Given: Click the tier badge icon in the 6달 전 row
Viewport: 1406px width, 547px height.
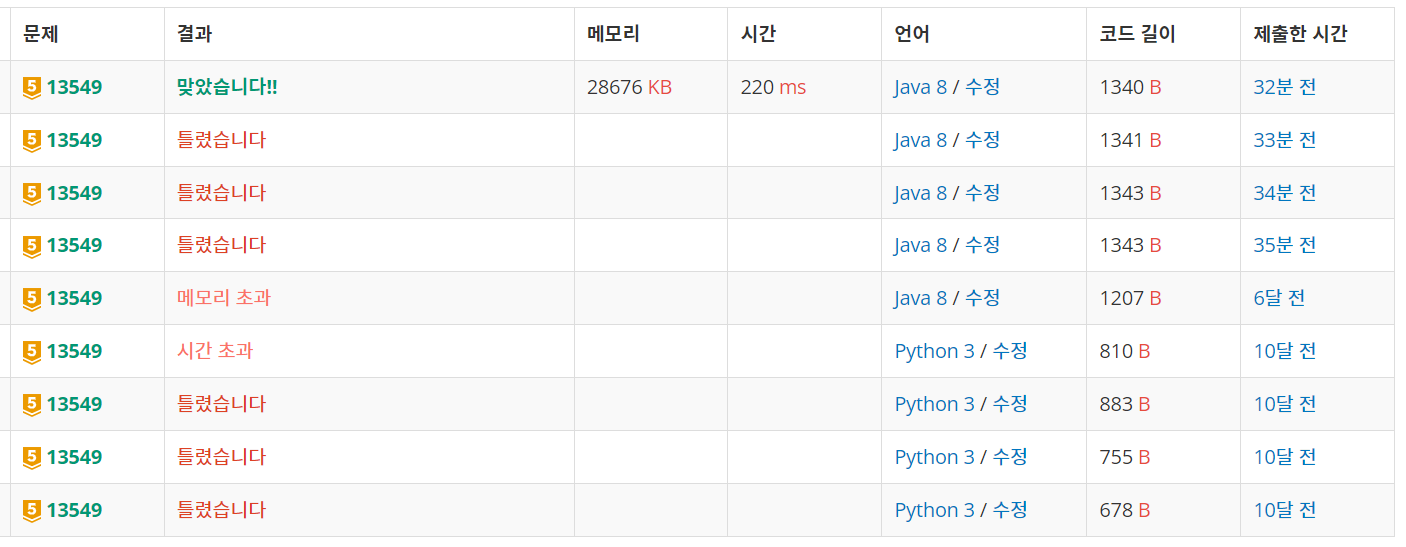Looking at the screenshot, I should [x=31, y=299].
